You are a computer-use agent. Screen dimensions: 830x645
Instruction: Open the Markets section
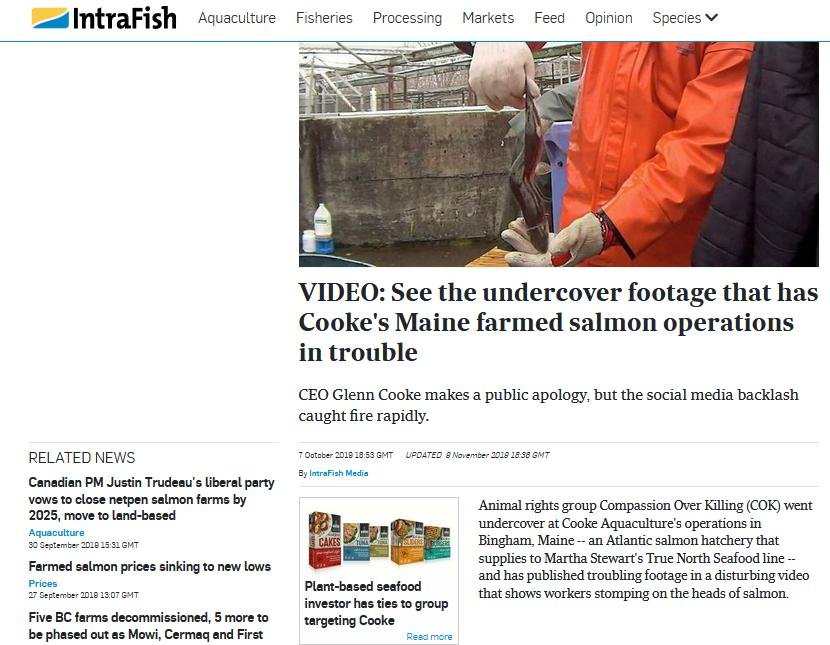488,18
